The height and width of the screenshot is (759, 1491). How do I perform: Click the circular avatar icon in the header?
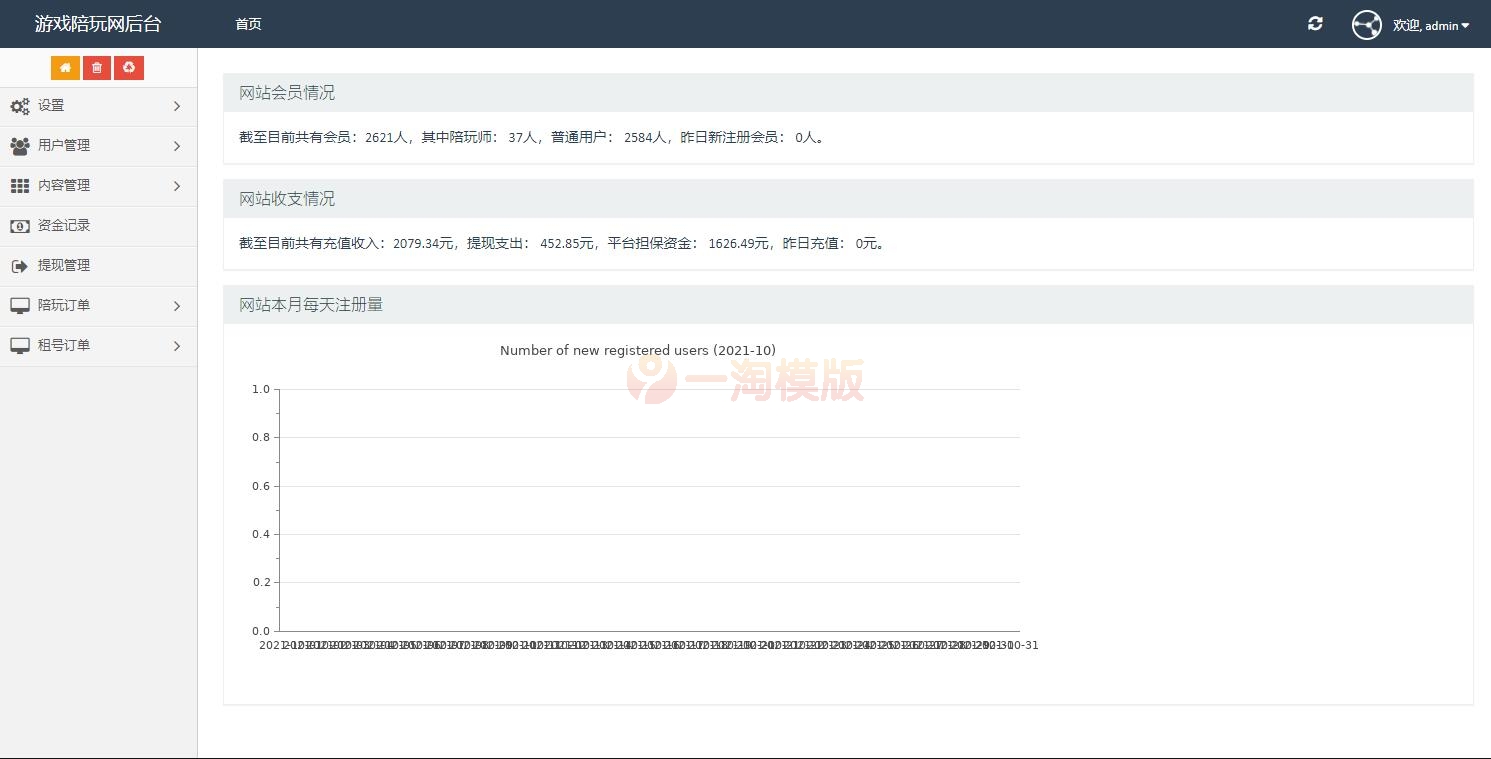1366,24
